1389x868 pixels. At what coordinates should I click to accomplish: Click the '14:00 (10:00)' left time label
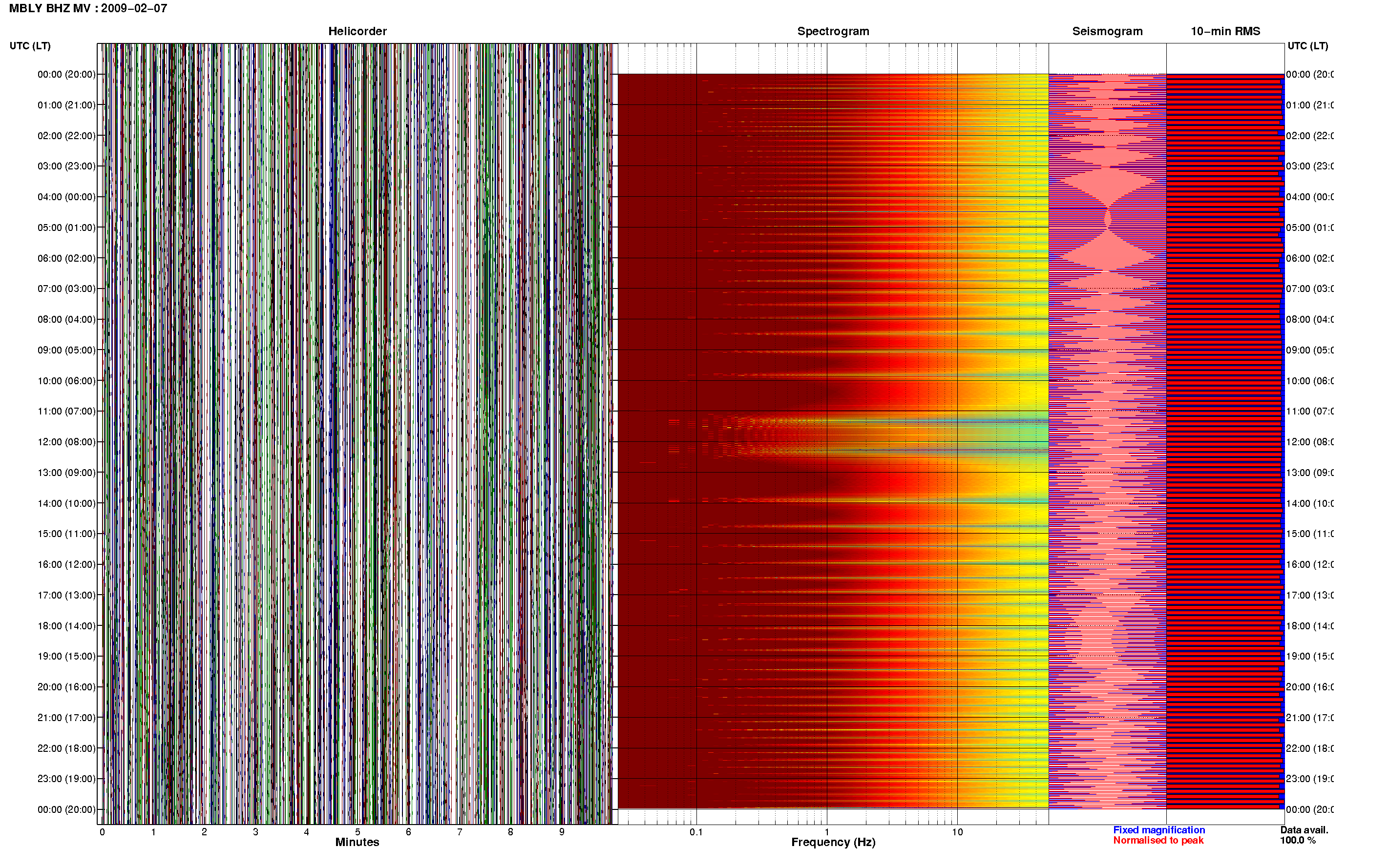(x=66, y=503)
